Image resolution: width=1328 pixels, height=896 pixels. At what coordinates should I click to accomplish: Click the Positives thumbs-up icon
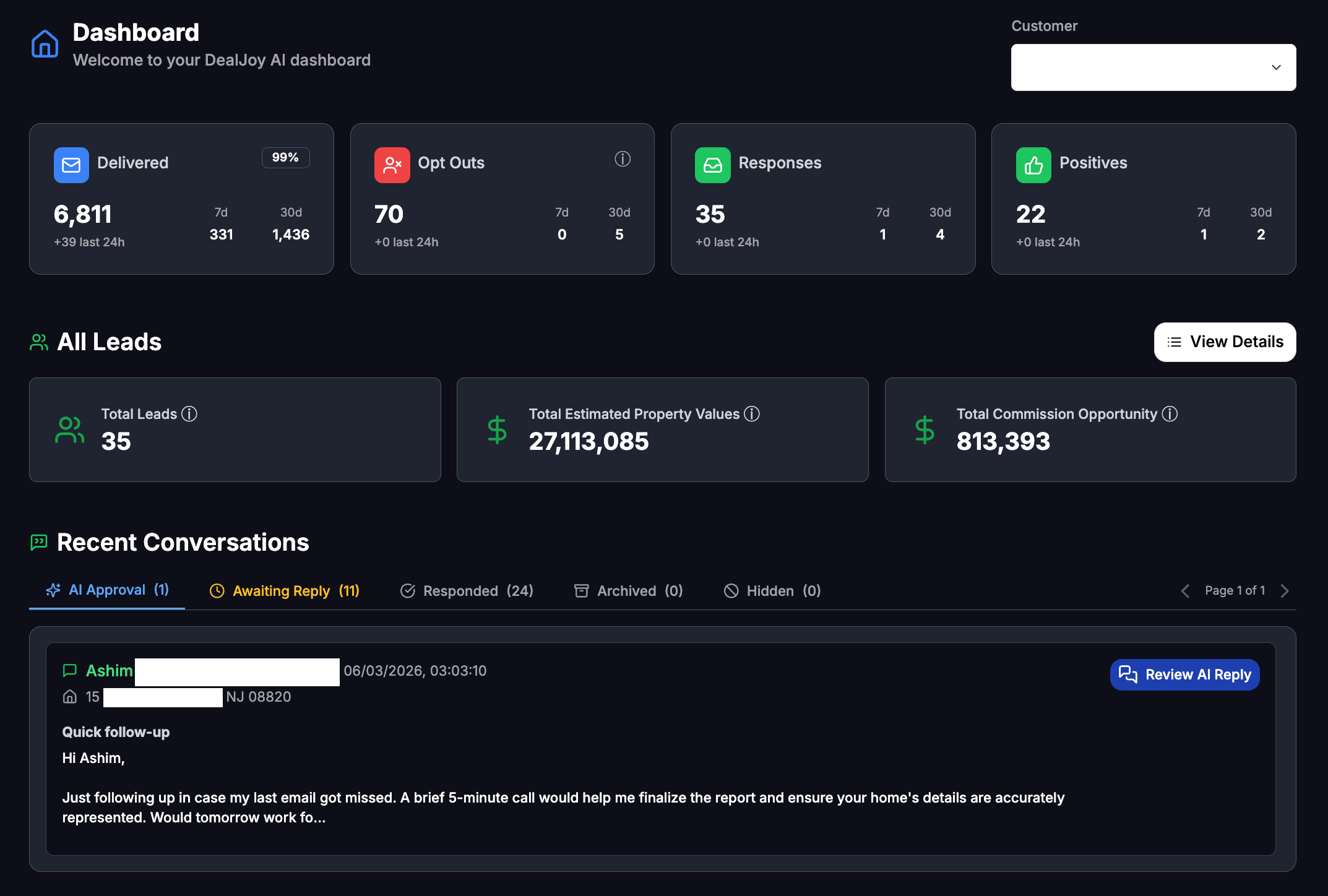(1033, 165)
